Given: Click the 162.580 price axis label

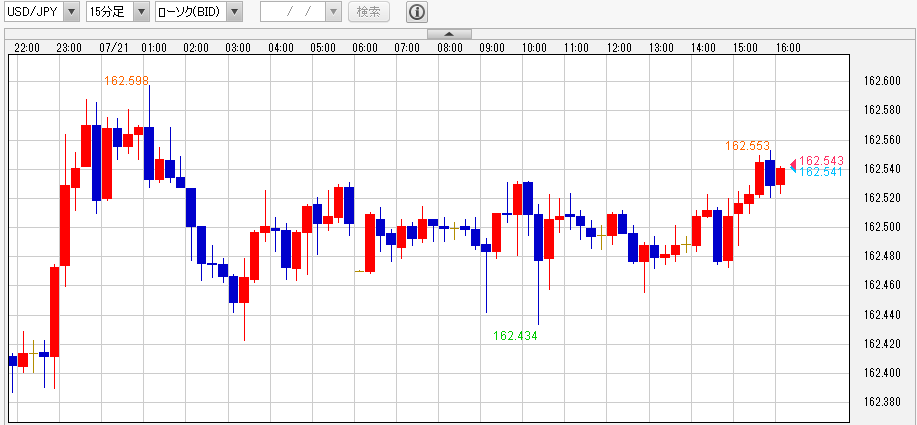Looking at the screenshot, I should (882, 110).
